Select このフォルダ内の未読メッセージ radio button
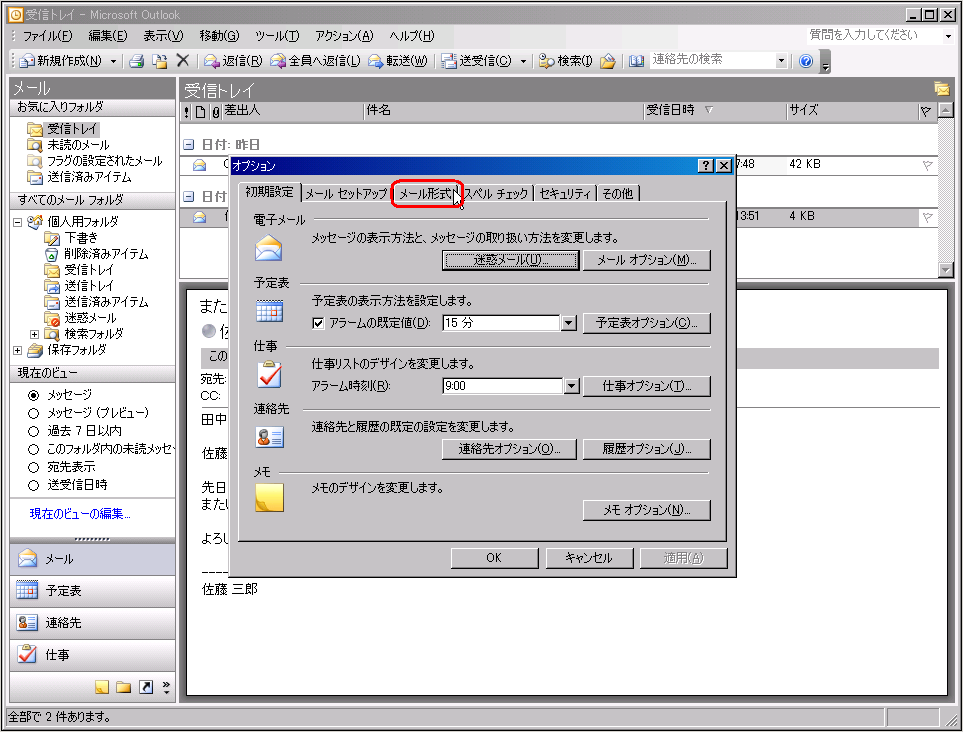 [x=34, y=450]
